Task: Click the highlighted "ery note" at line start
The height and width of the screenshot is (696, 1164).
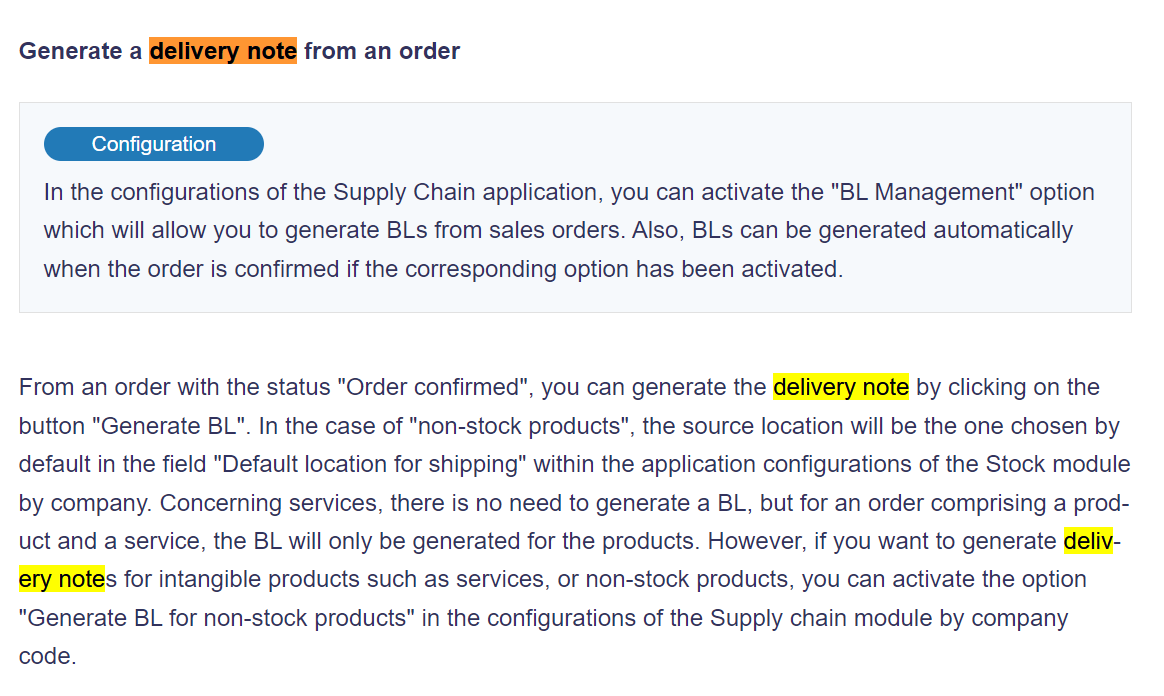Action: [62, 579]
